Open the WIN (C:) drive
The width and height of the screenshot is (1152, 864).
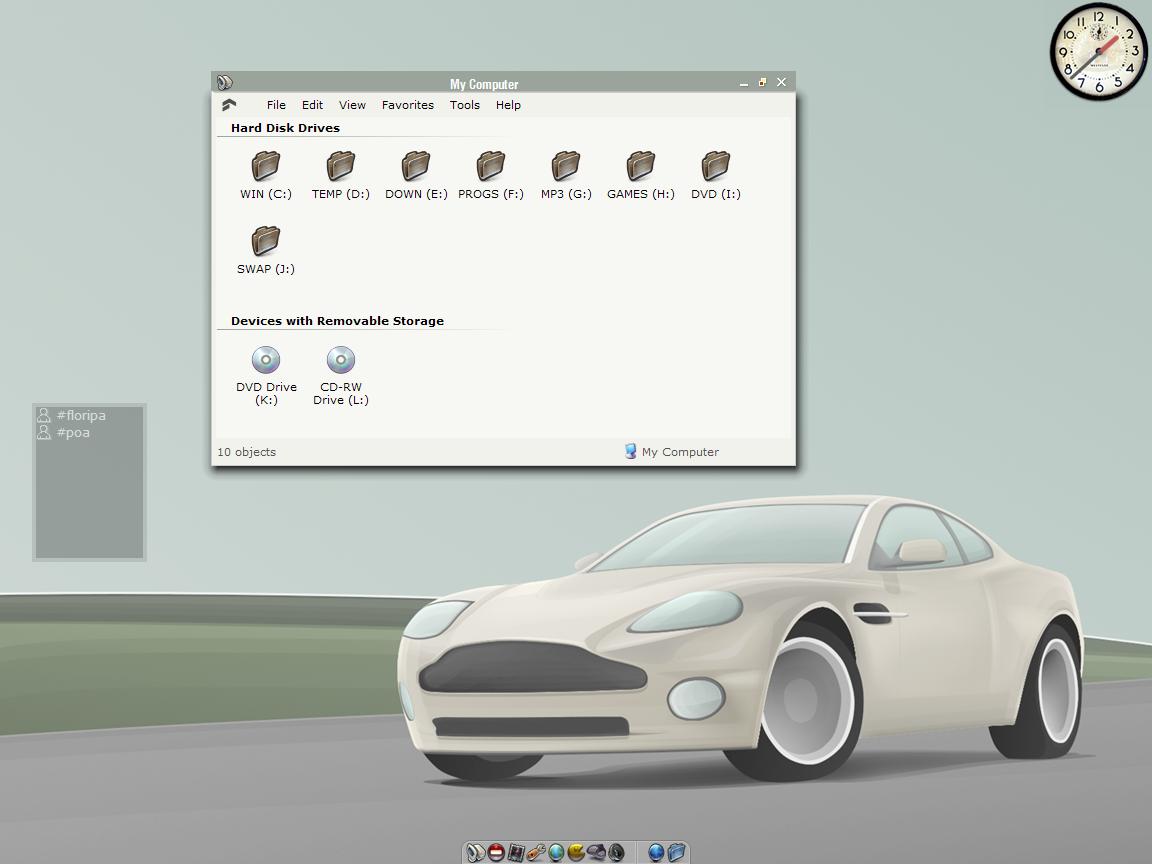(266, 166)
